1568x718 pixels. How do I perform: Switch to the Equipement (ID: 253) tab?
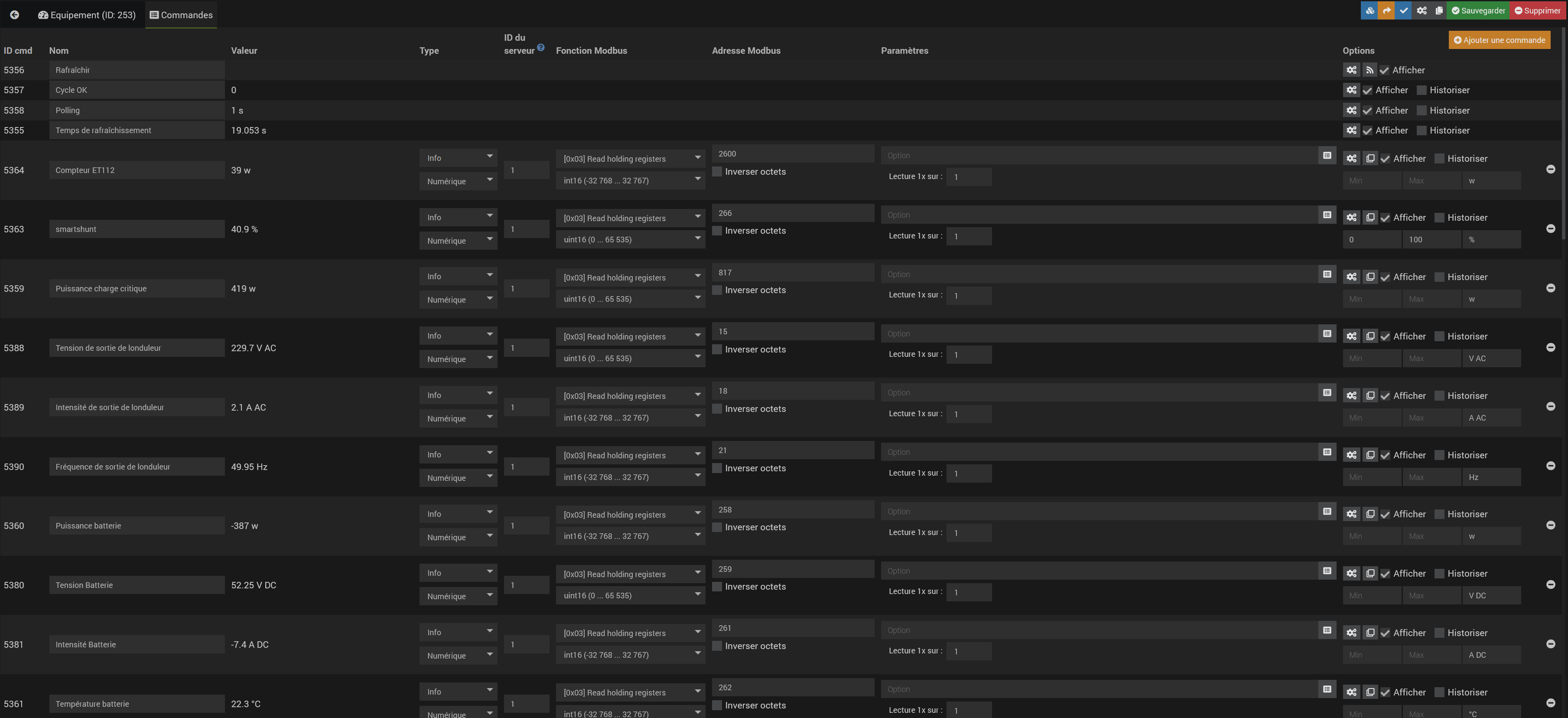click(86, 15)
